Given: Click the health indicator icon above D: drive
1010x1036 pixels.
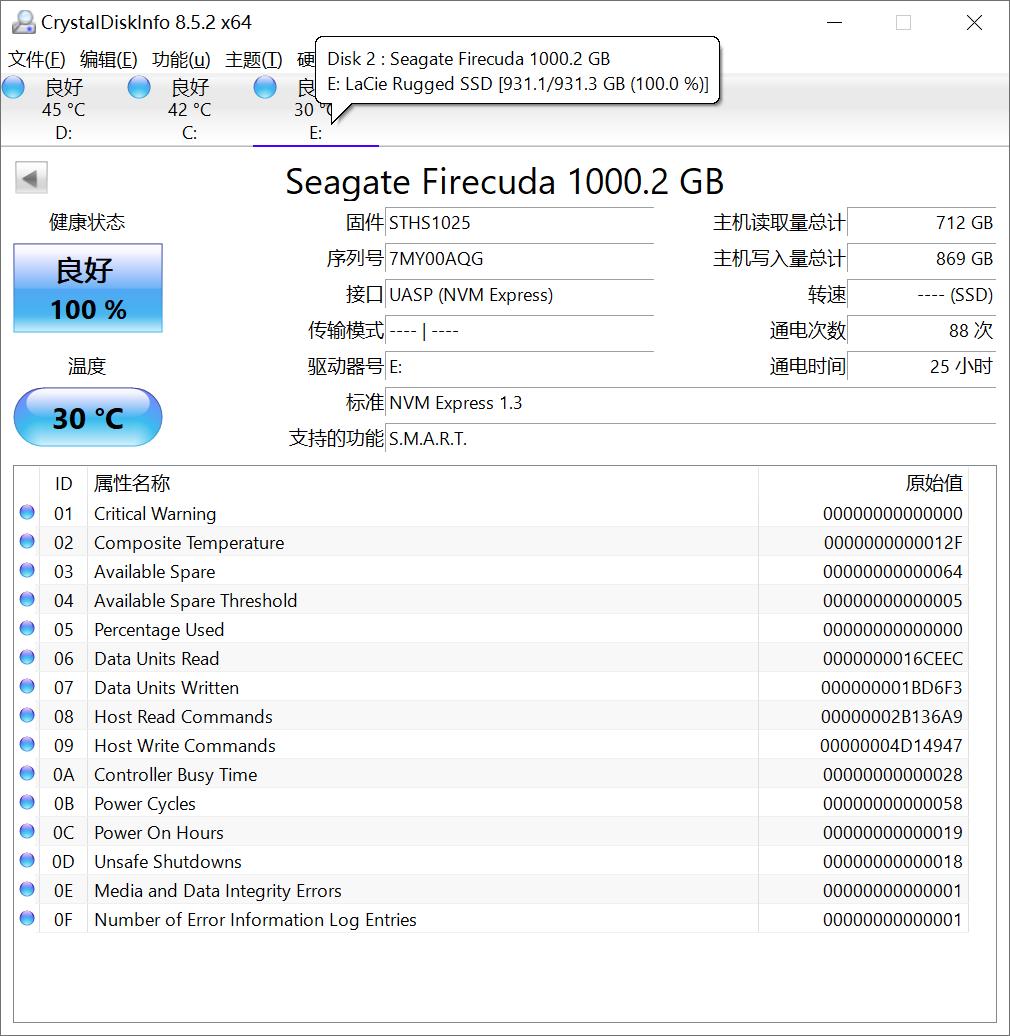Looking at the screenshot, I should click(x=13, y=87).
